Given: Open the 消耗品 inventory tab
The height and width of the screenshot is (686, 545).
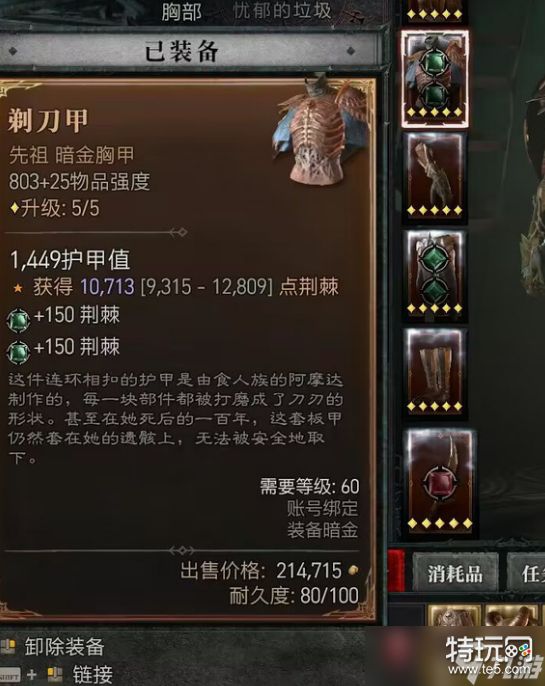Looking at the screenshot, I should pos(455,572).
